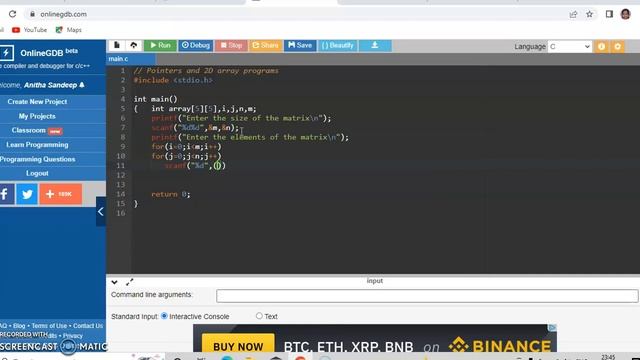Click the Command line arguments field

pyautogui.click(x=427, y=296)
